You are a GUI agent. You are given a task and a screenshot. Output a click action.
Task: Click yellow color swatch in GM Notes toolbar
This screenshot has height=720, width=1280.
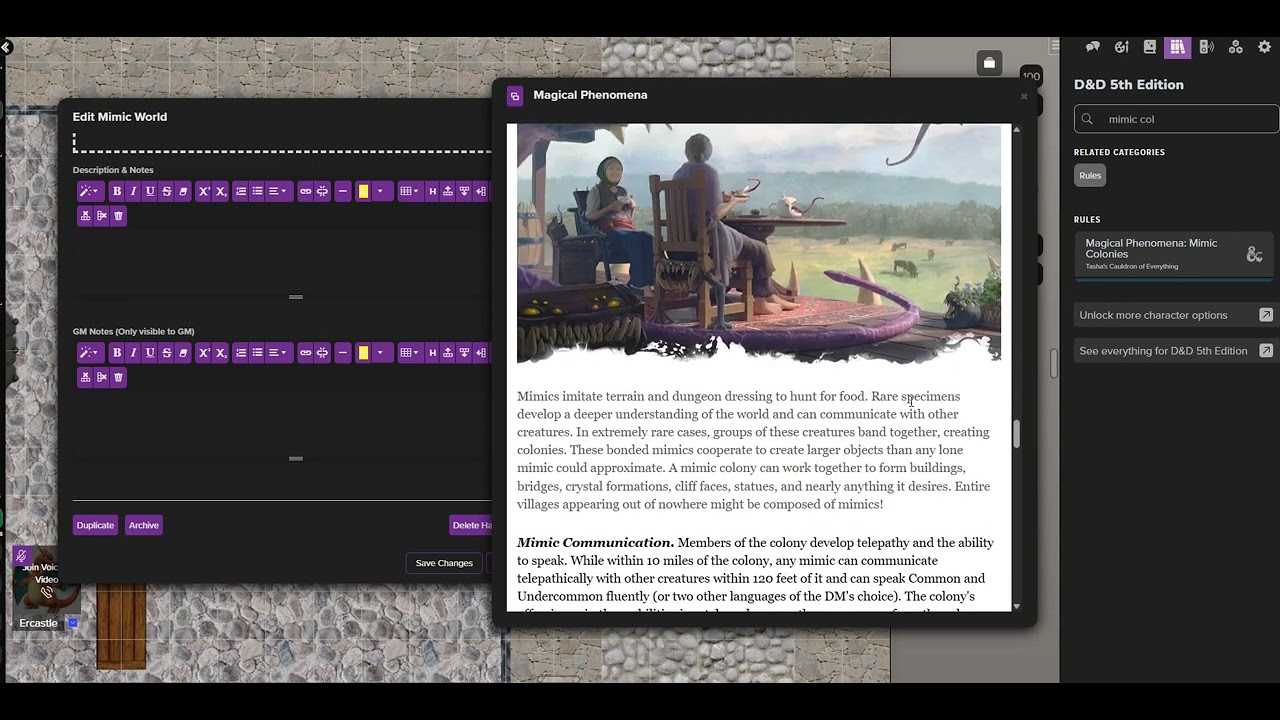tap(363, 353)
